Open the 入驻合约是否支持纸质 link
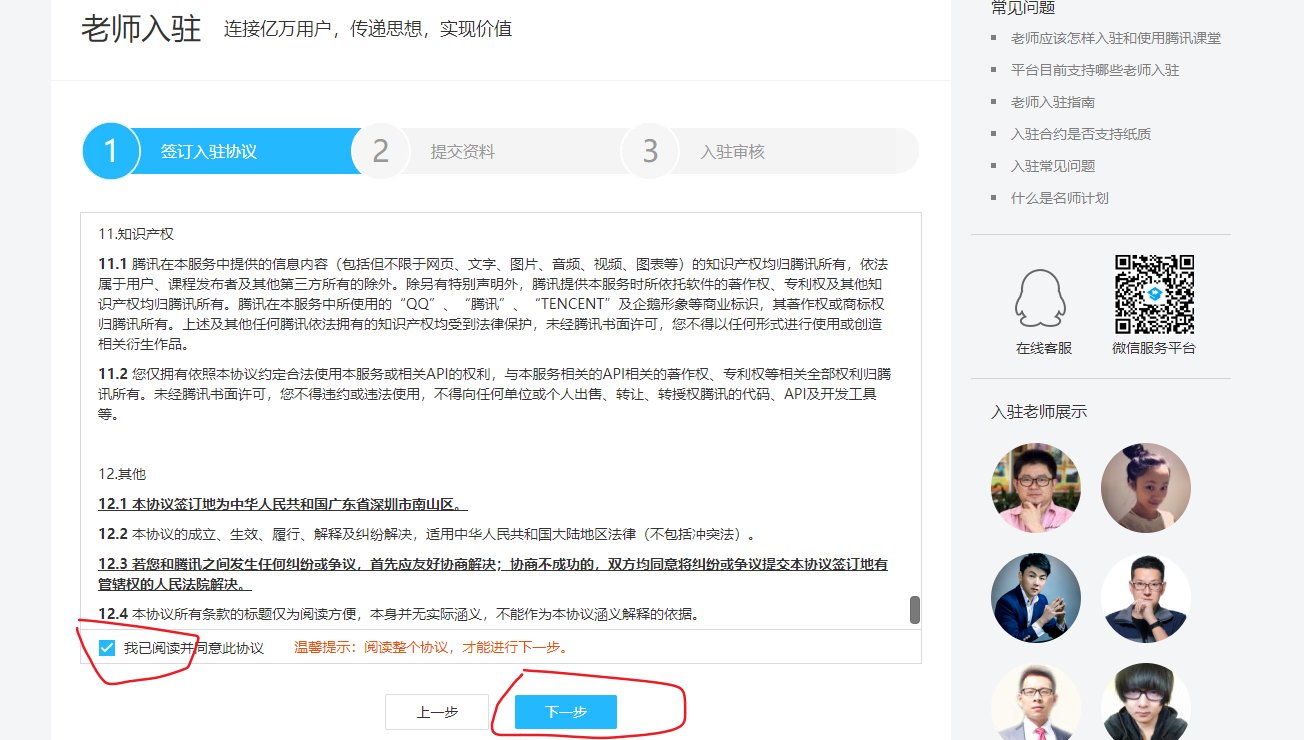1304x740 pixels. (x=1081, y=134)
